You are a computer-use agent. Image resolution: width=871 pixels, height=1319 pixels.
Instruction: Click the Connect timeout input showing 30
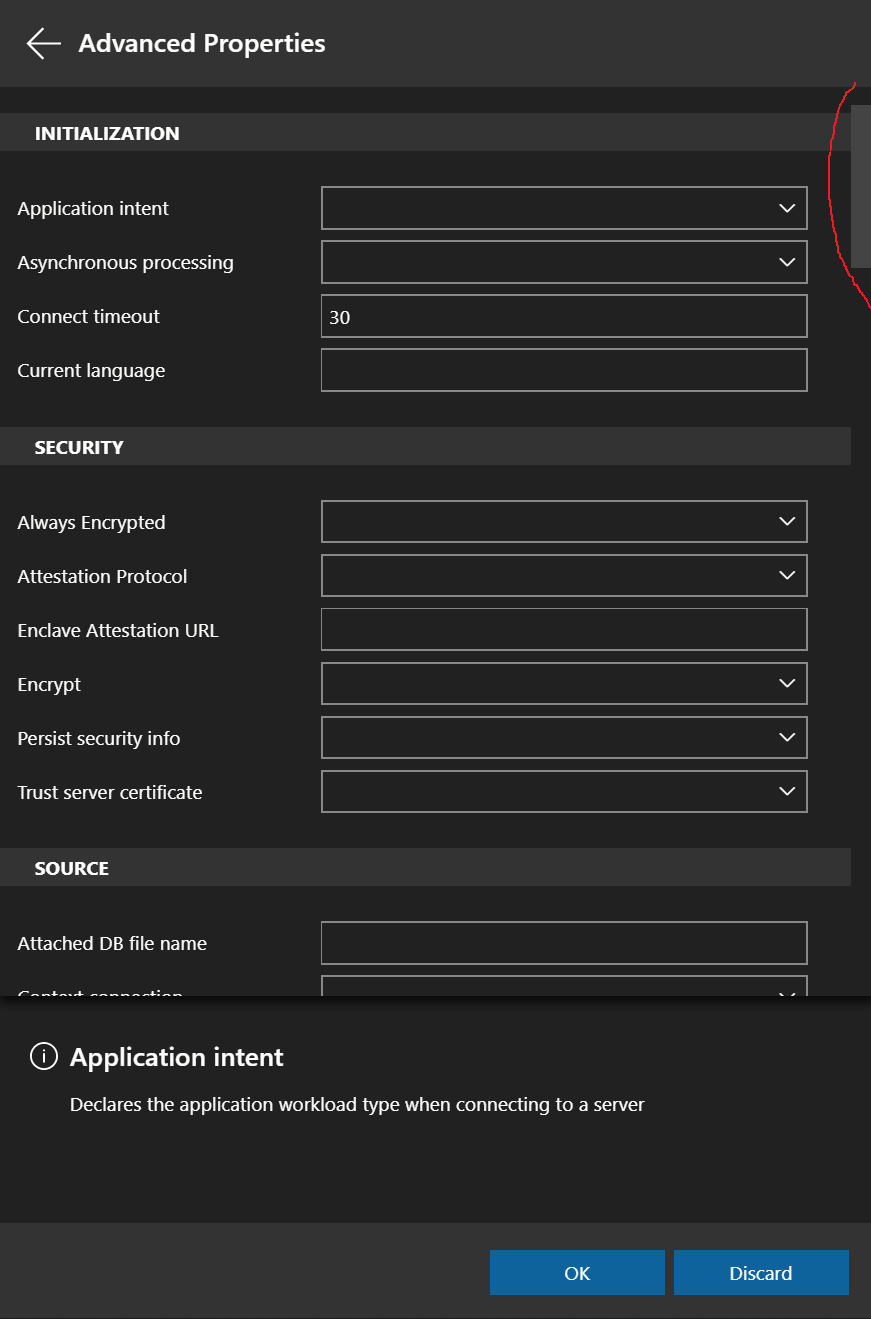coord(563,316)
